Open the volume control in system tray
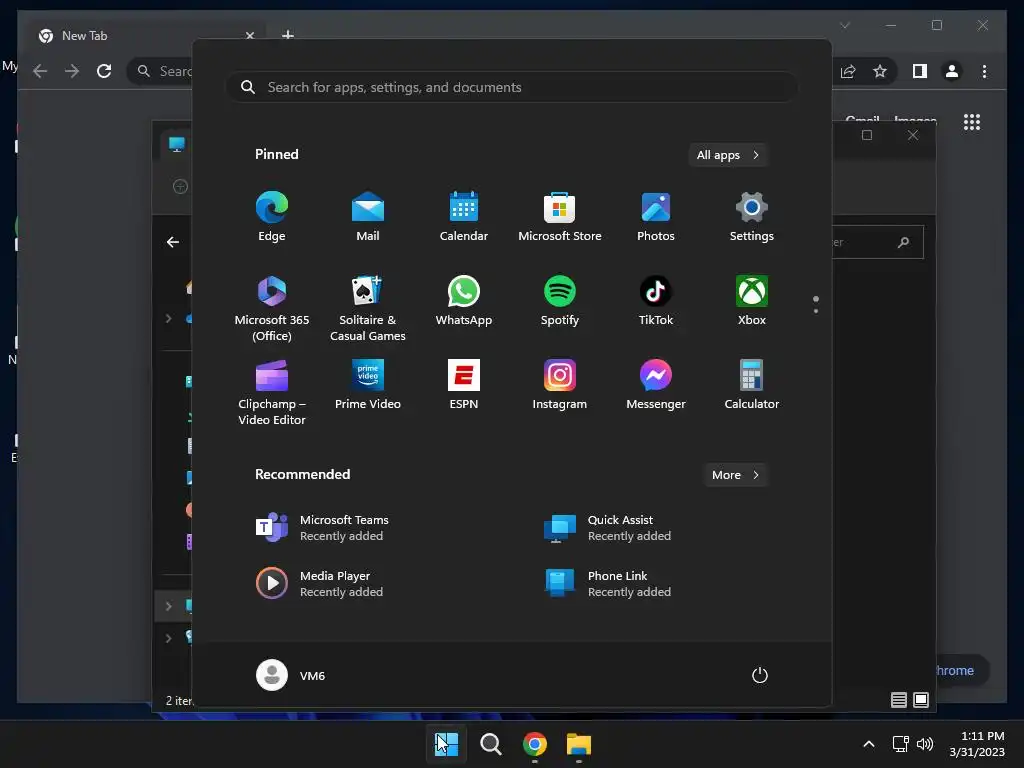1024x768 pixels. pyautogui.click(x=925, y=744)
